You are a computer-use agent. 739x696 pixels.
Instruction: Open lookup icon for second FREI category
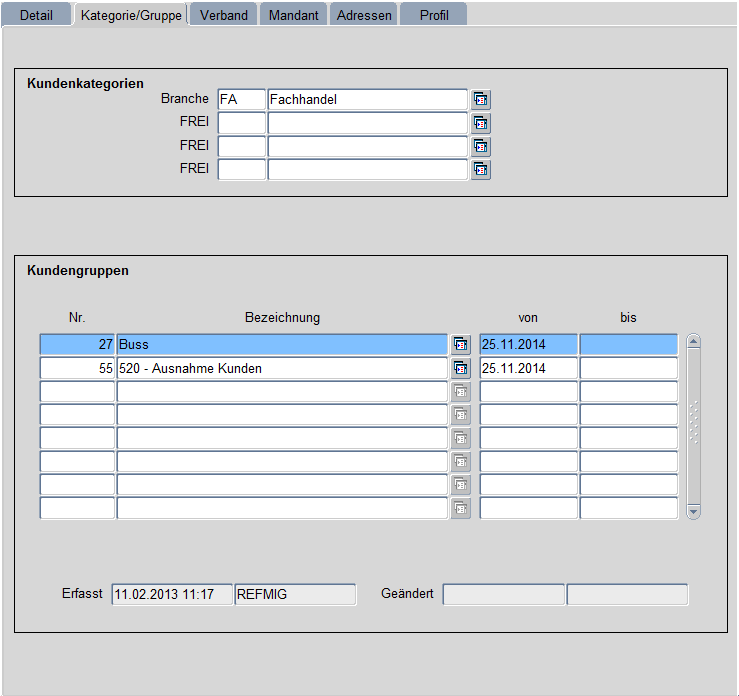coord(481,146)
